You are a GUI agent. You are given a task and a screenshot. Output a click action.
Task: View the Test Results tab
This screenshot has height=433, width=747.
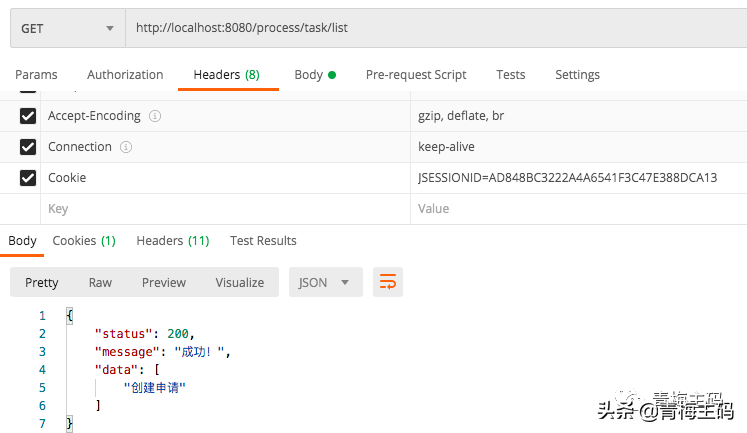pos(263,240)
